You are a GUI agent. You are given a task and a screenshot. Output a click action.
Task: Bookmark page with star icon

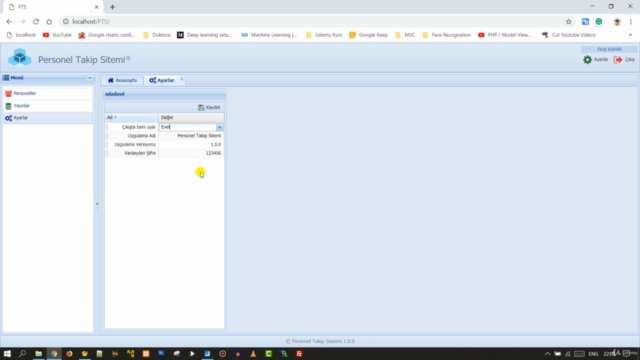[x=569, y=22]
